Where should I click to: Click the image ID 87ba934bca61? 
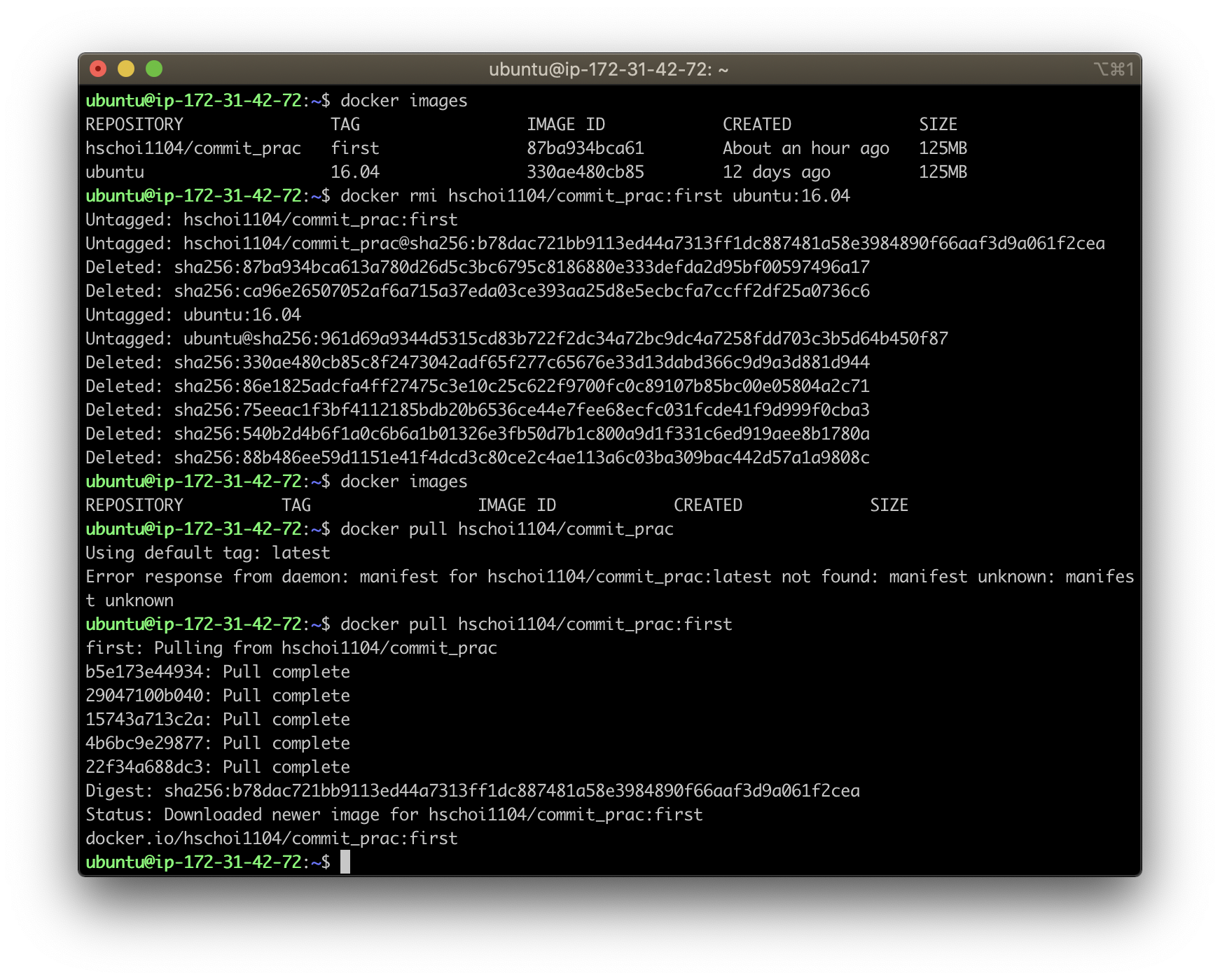pos(585,148)
